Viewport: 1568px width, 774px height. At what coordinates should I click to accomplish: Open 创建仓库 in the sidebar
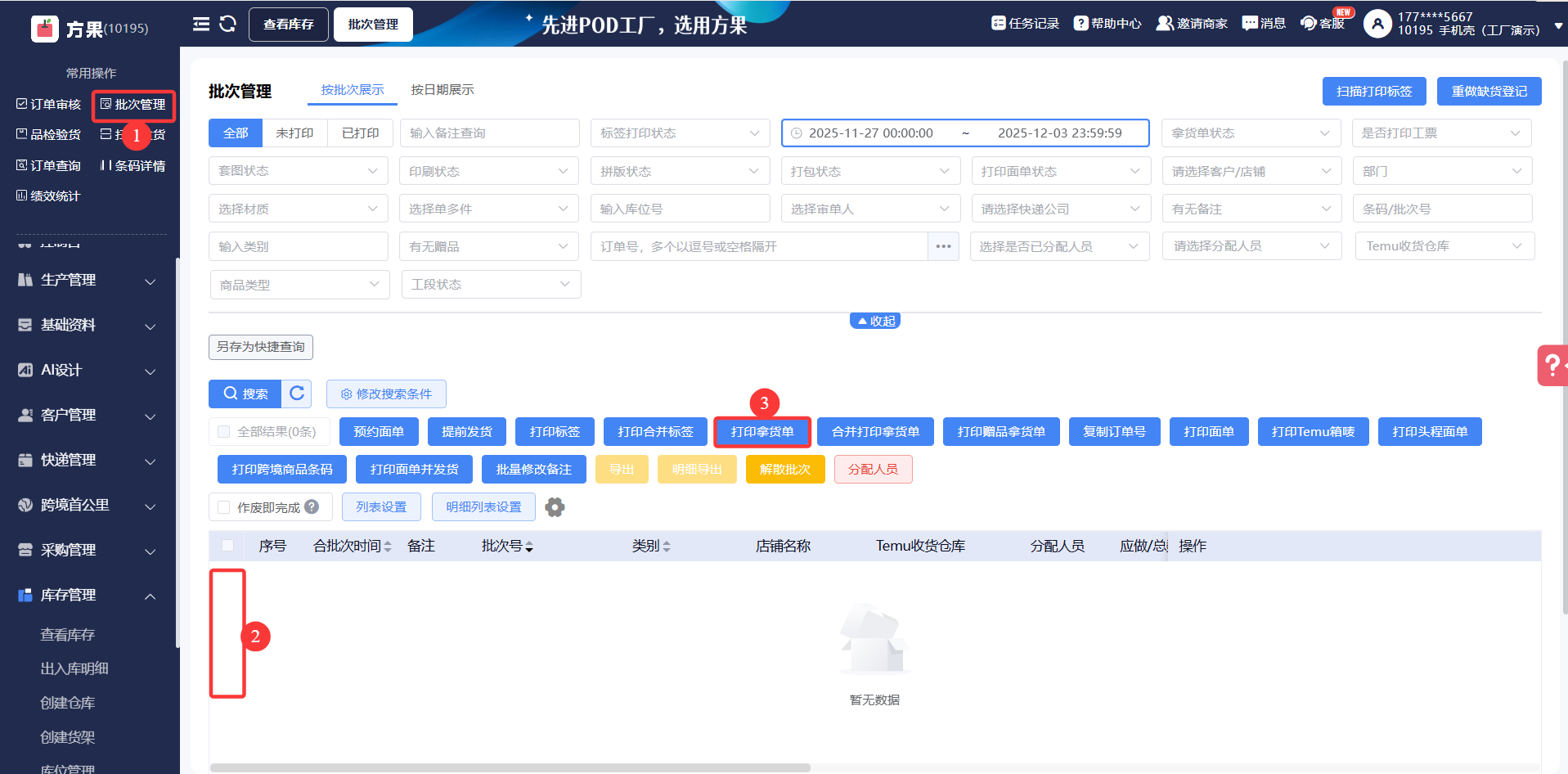(68, 703)
